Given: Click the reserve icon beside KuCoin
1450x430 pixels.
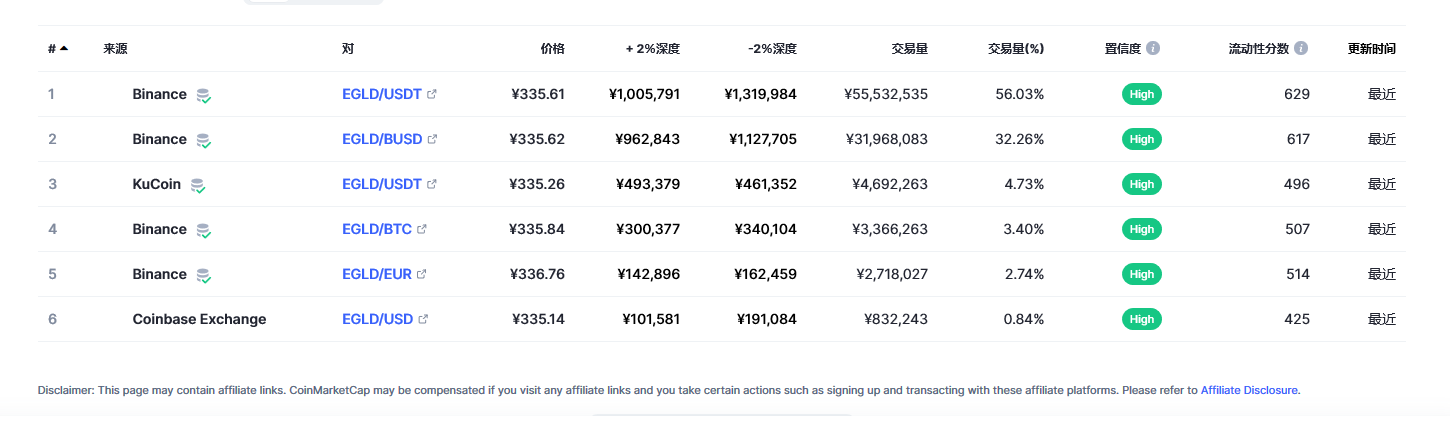Looking at the screenshot, I should click(x=198, y=185).
